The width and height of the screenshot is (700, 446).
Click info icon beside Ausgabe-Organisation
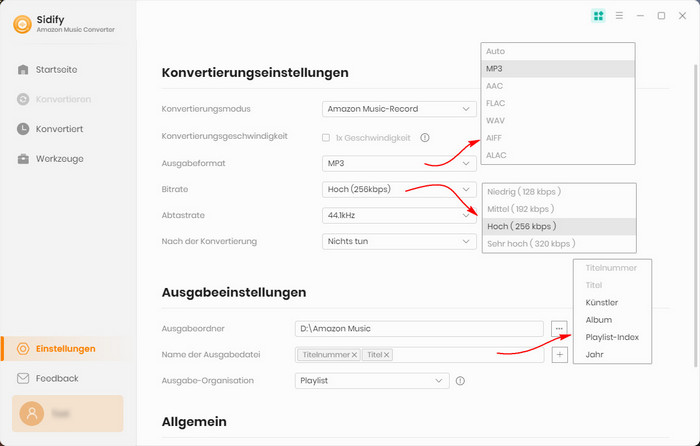click(460, 381)
